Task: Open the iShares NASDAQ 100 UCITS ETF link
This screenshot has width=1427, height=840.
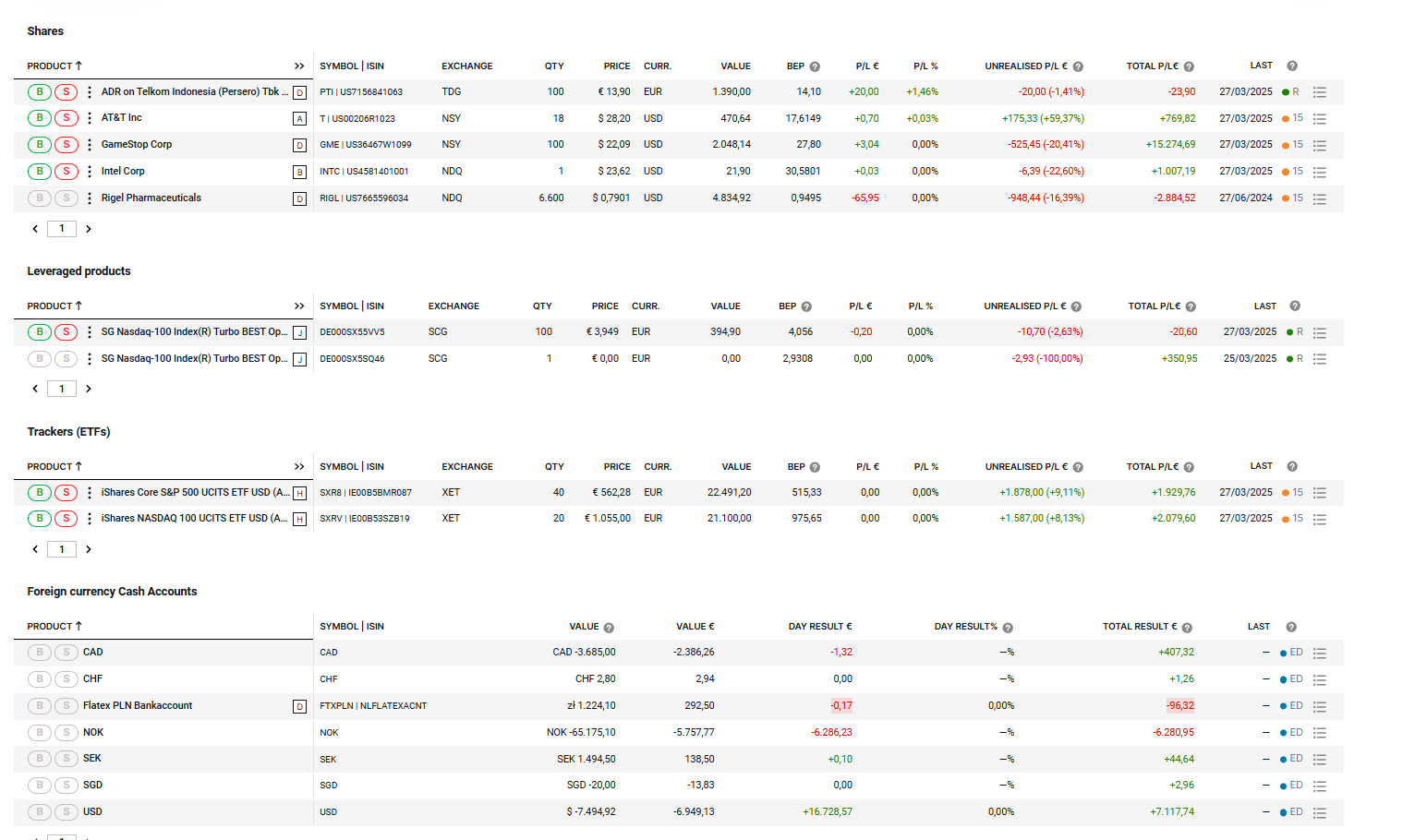Action: click(194, 519)
